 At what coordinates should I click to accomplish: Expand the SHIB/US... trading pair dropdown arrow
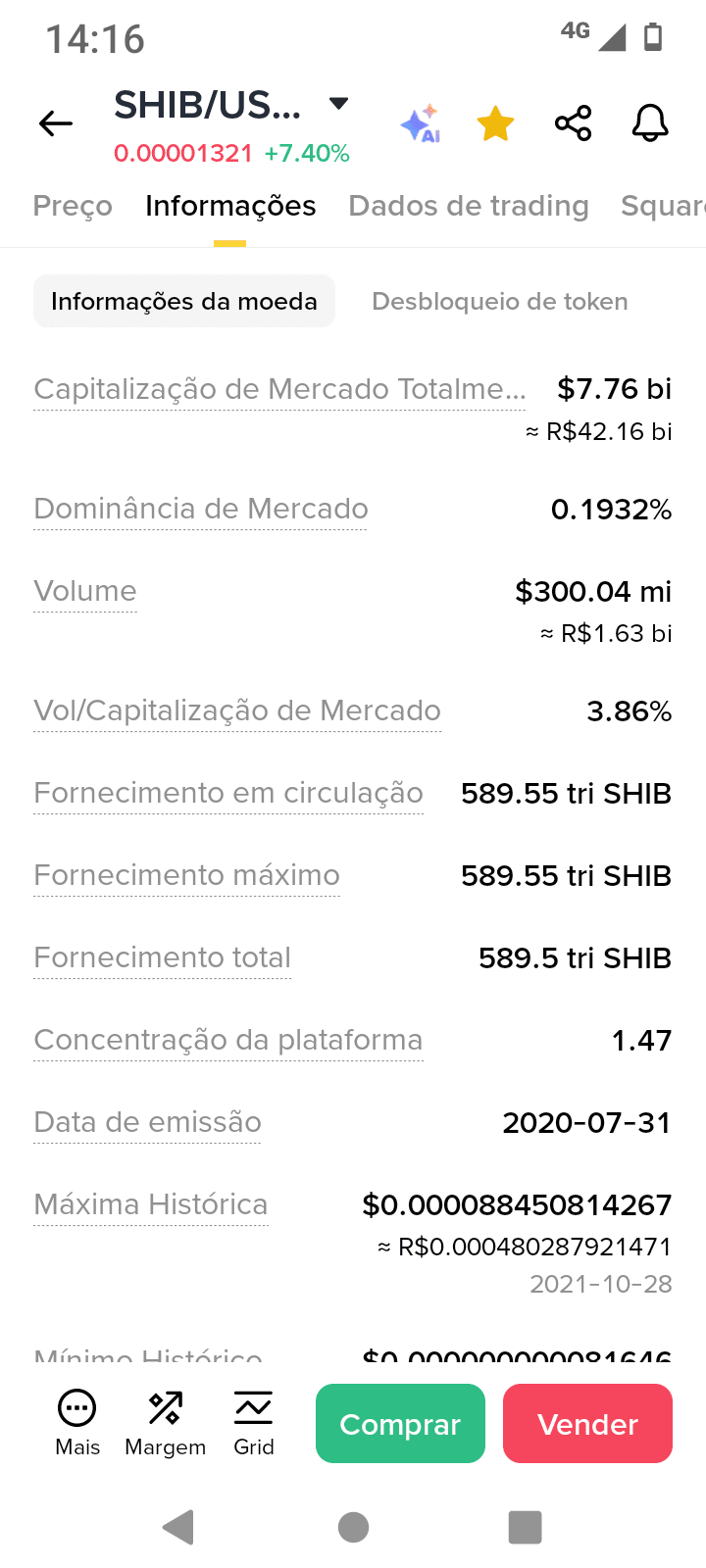pyautogui.click(x=339, y=103)
